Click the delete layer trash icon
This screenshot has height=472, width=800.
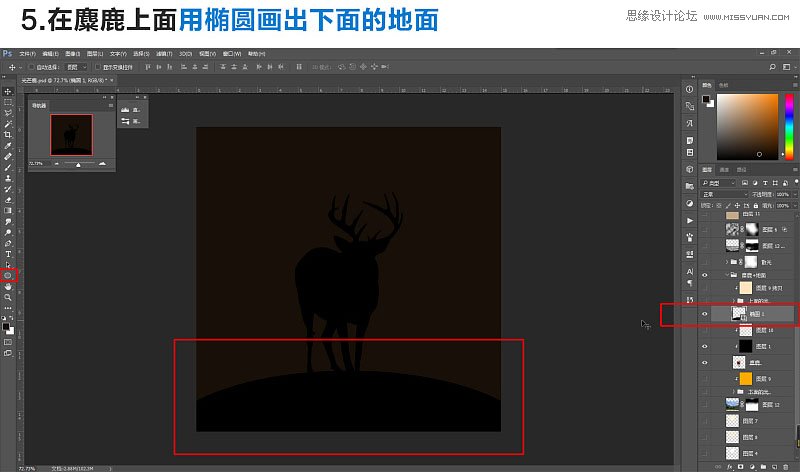[x=786, y=467]
